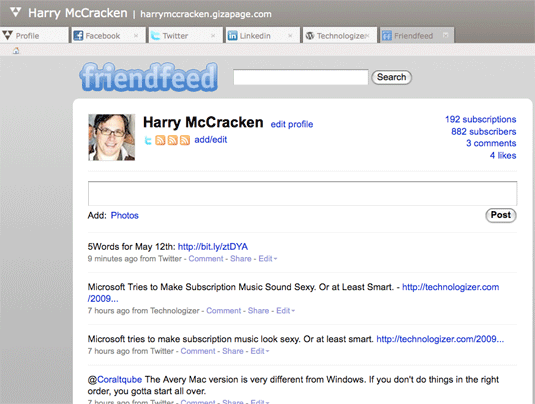Image resolution: width=535 pixels, height=404 pixels.
Task: Click the friendfeed logo
Action: (149, 77)
